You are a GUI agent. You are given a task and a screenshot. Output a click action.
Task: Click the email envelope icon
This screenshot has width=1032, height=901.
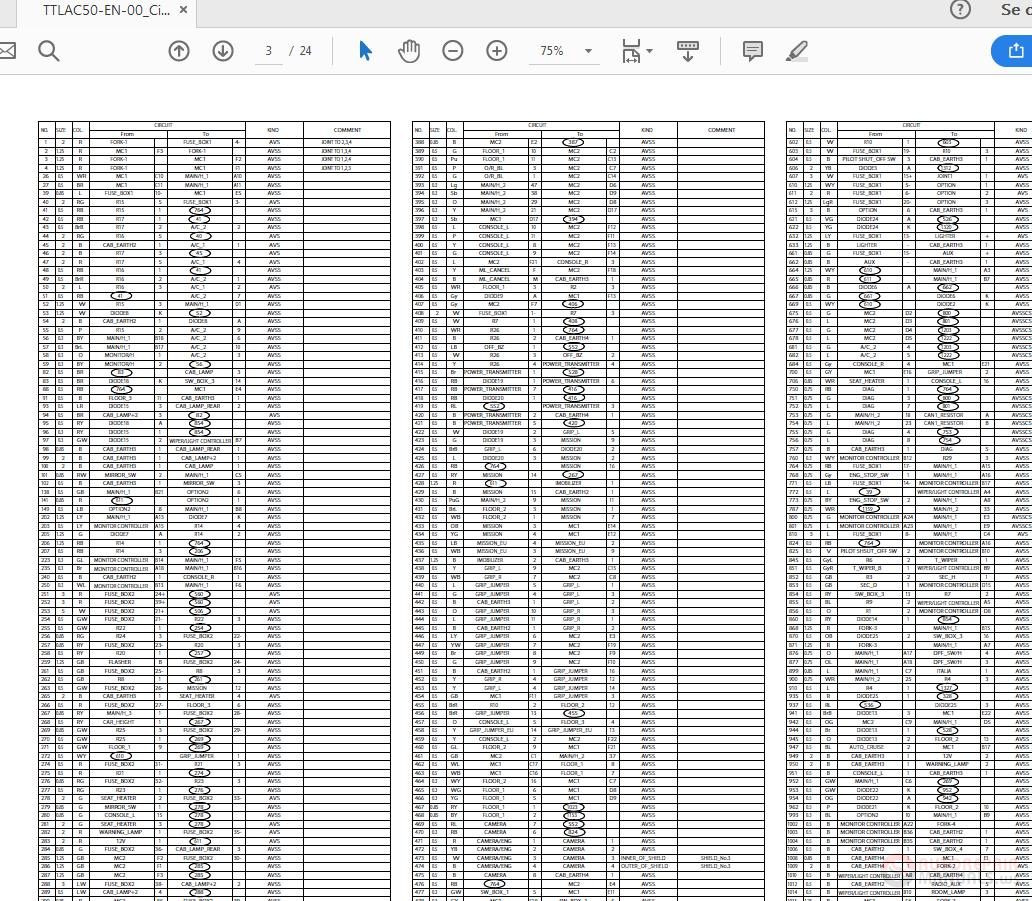7,51
